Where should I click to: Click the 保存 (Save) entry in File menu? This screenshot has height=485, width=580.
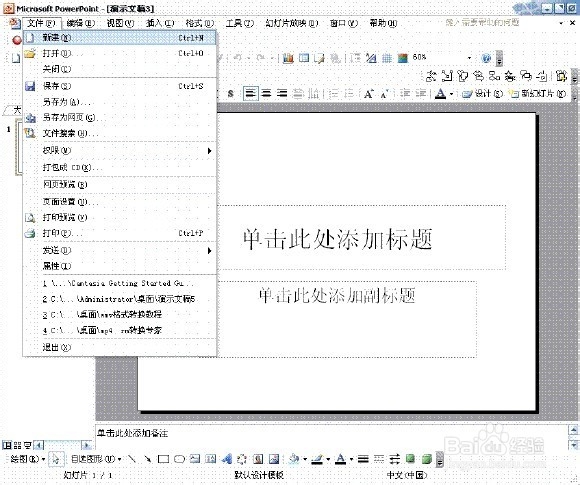[119, 86]
